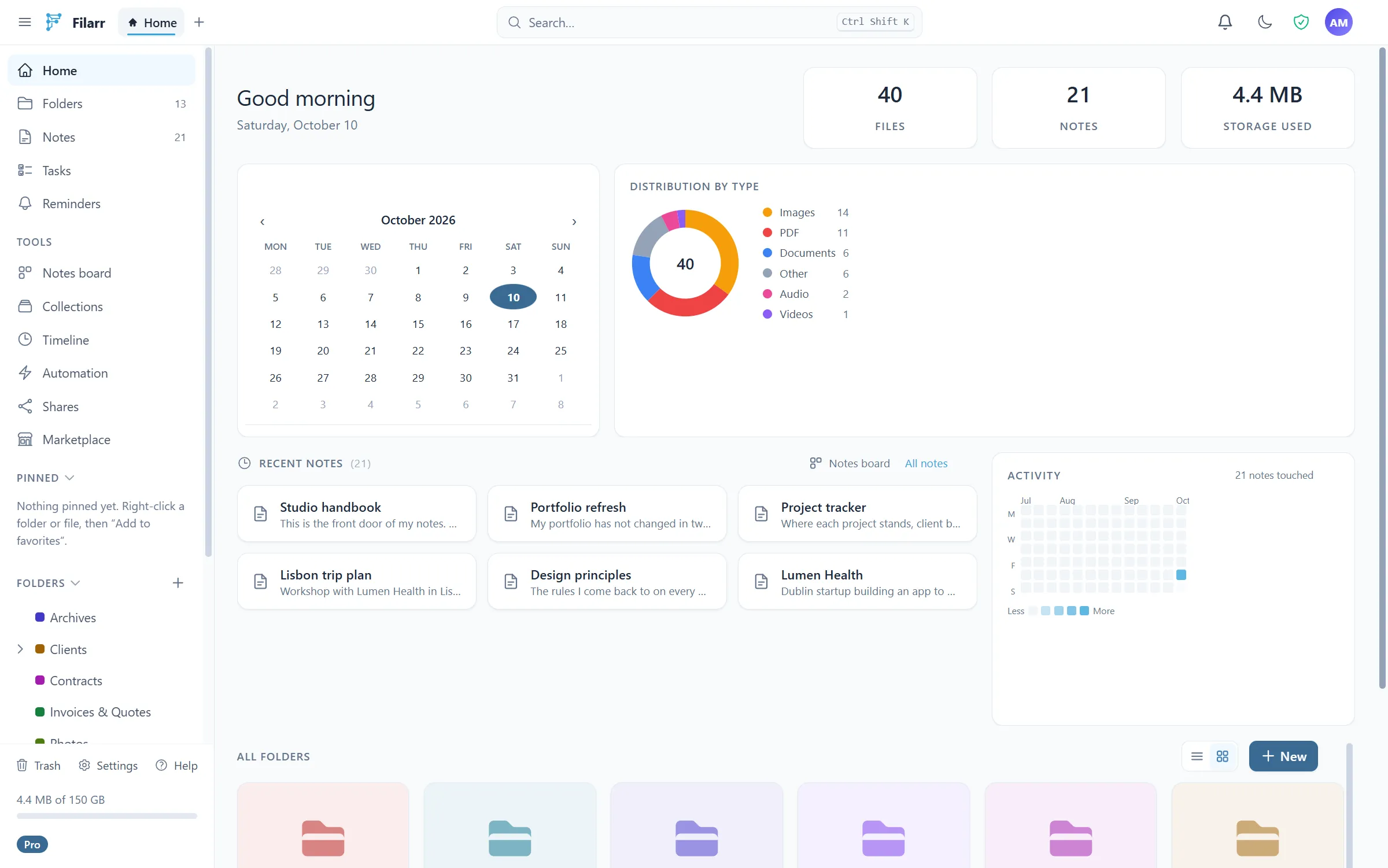Image resolution: width=1388 pixels, height=868 pixels.
Task: Toggle dark mode moon icon
Action: [x=1265, y=22]
